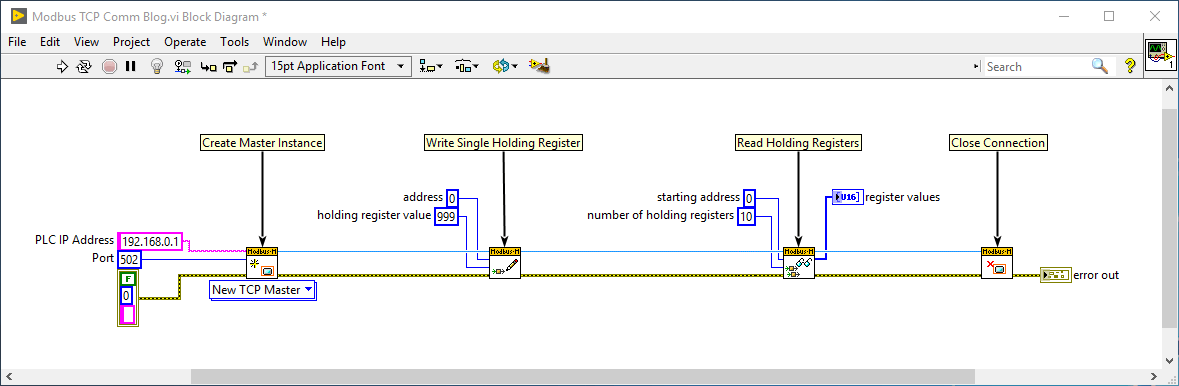Open the Project menu

(x=132, y=42)
